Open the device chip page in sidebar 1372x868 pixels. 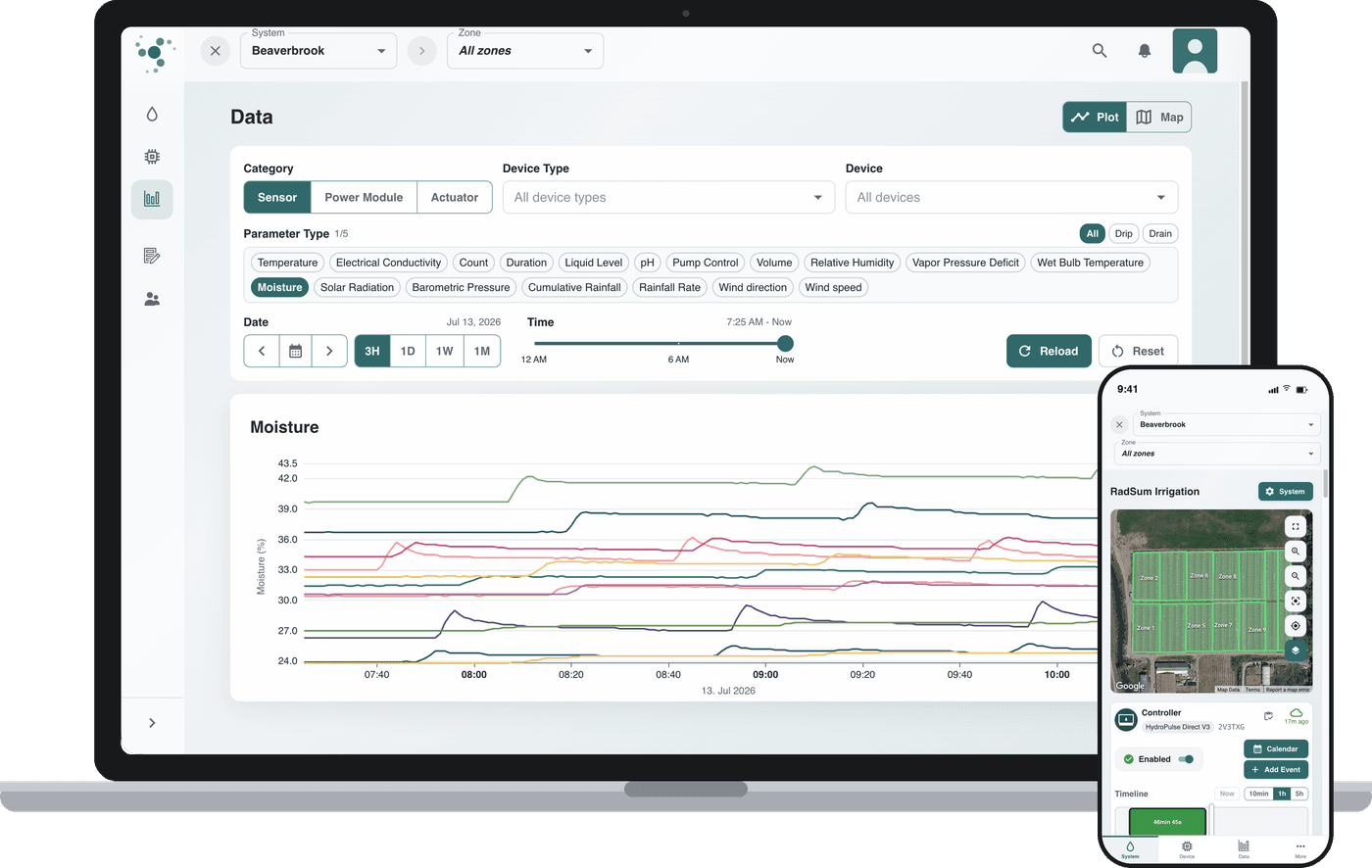click(152, 157)
